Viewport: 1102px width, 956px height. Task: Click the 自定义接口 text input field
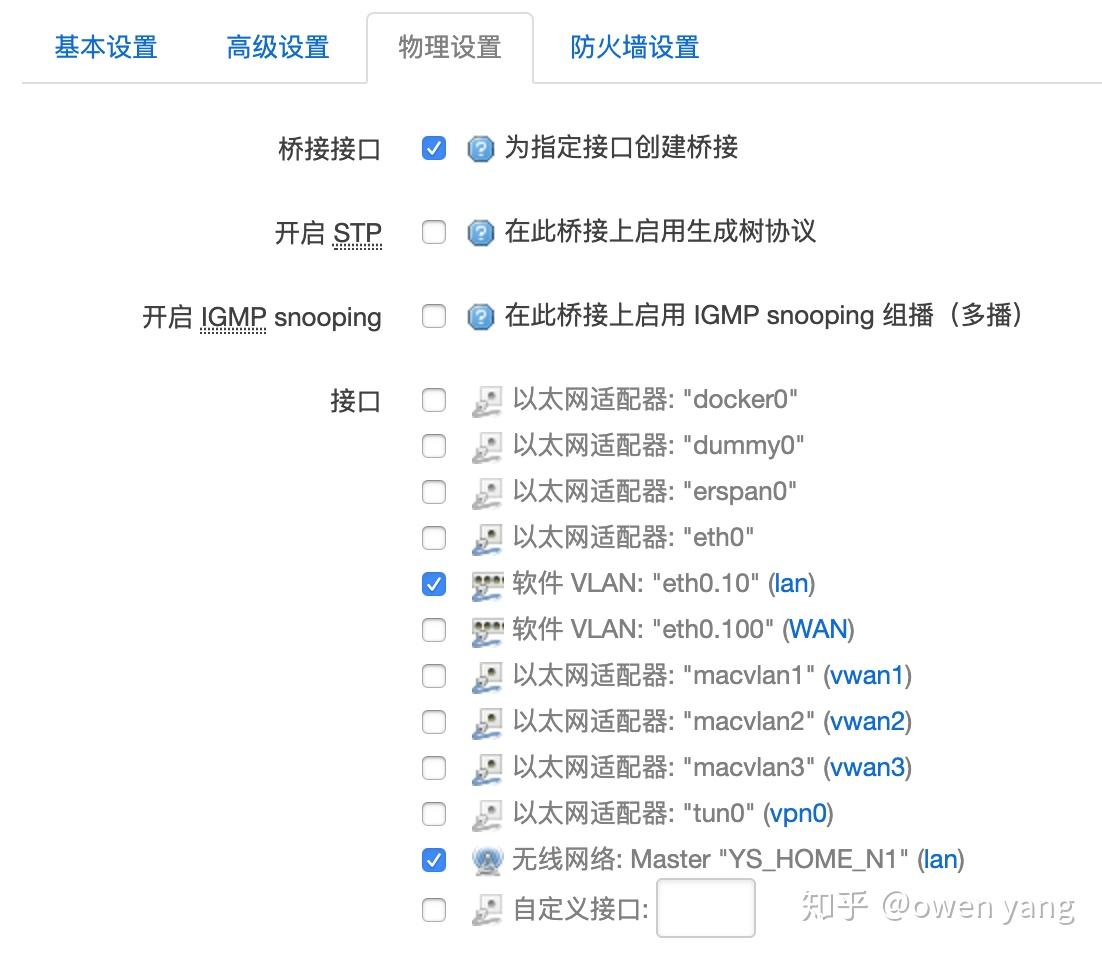click(705, 908)
